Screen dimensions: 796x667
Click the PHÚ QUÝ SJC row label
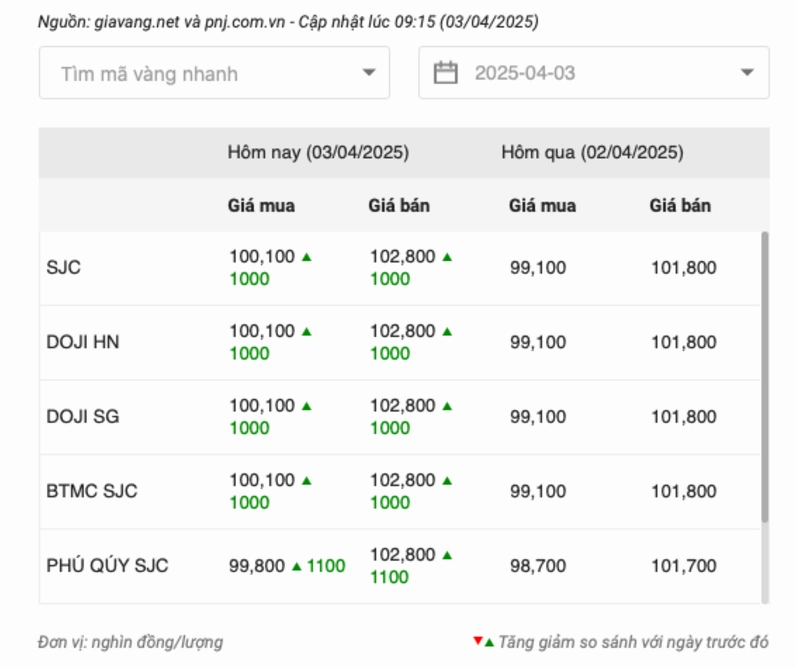(107, 566)
